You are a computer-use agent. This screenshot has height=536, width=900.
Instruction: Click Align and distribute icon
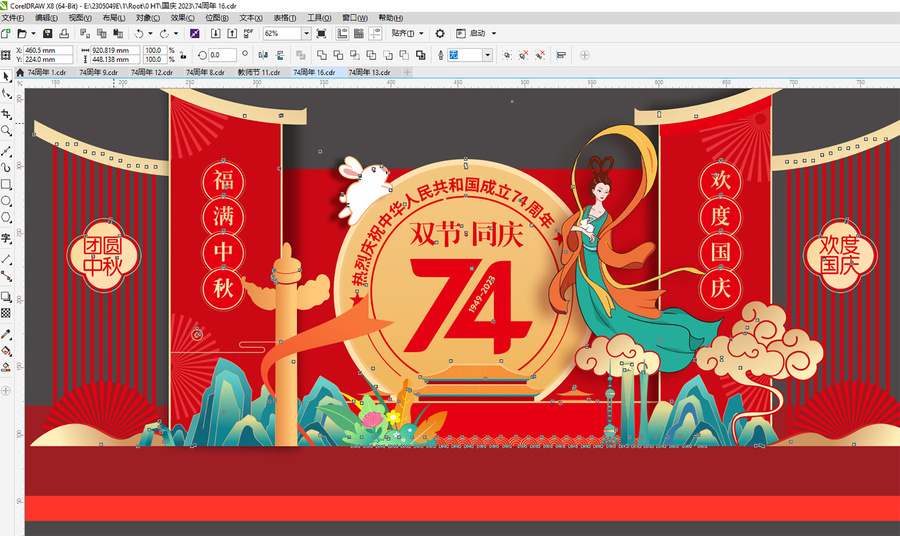click(x=561, y=55)
